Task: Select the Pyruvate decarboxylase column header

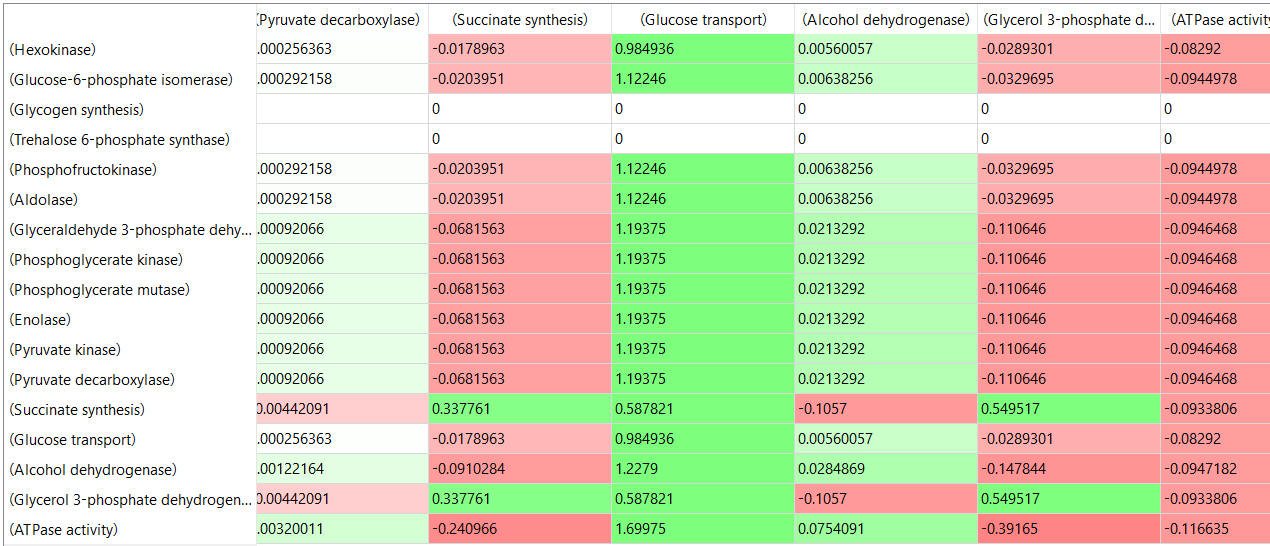Action: [340, 20]
